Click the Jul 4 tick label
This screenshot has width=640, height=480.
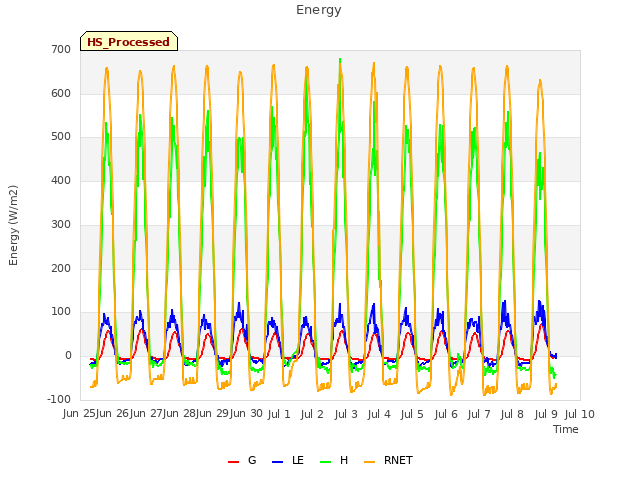click(x=379, y=414)
